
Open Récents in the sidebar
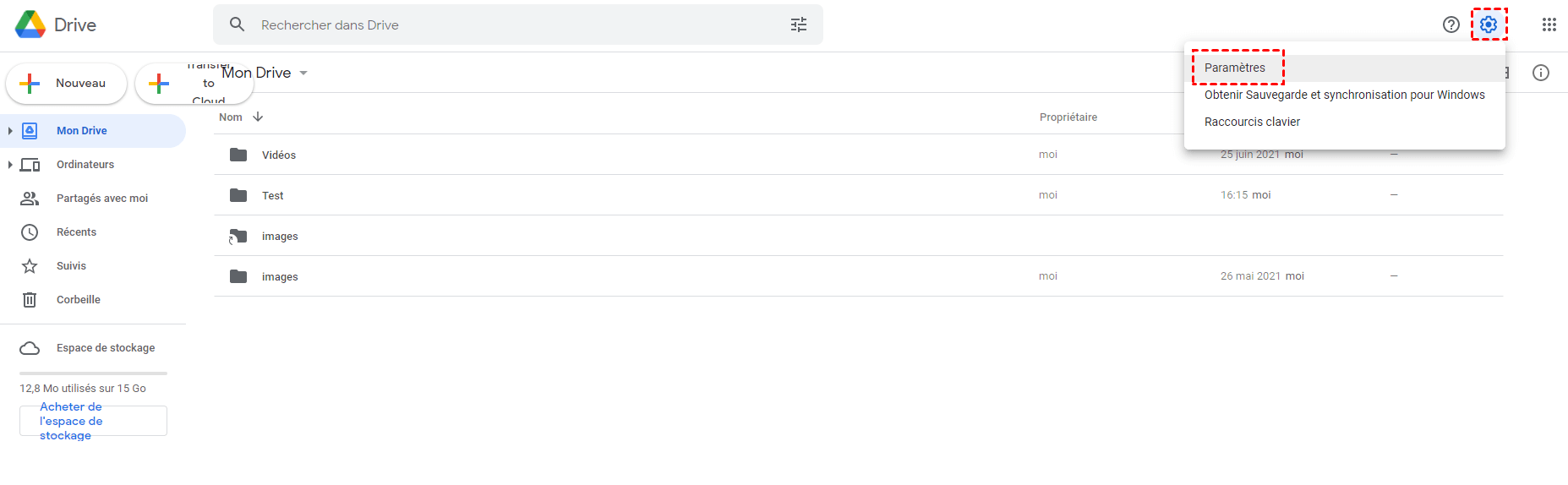(x=76, y=232)
